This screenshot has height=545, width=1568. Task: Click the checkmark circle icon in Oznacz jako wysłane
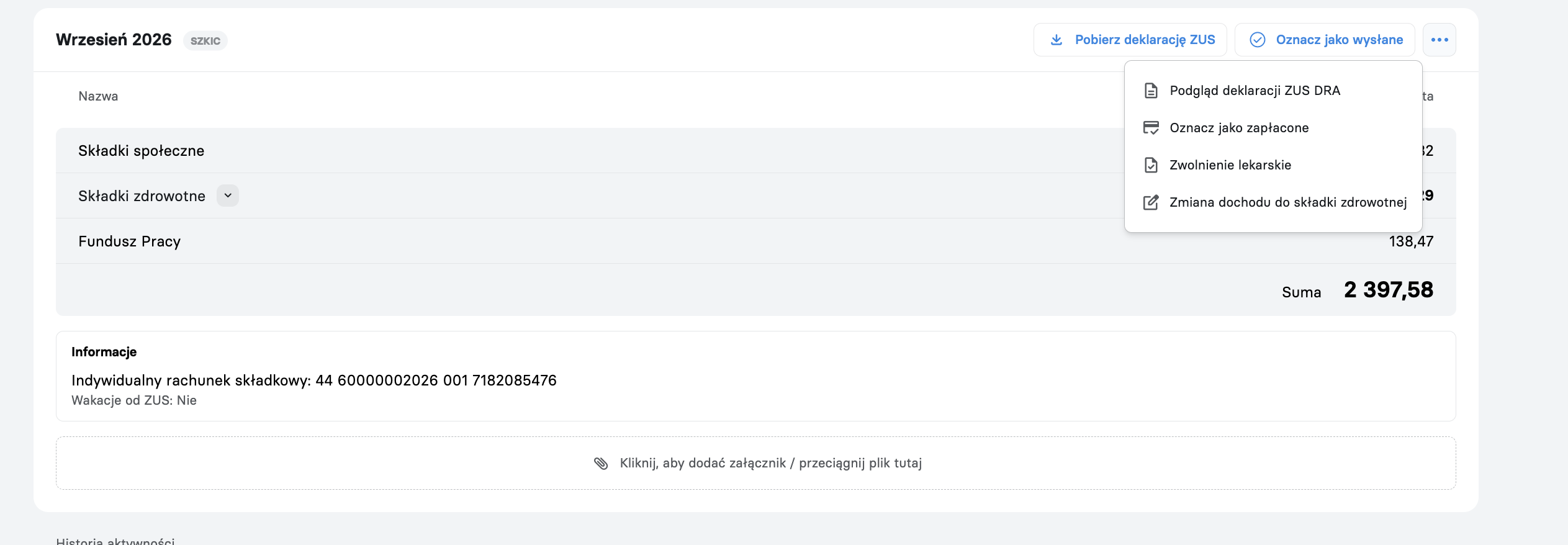(1257, 40)
